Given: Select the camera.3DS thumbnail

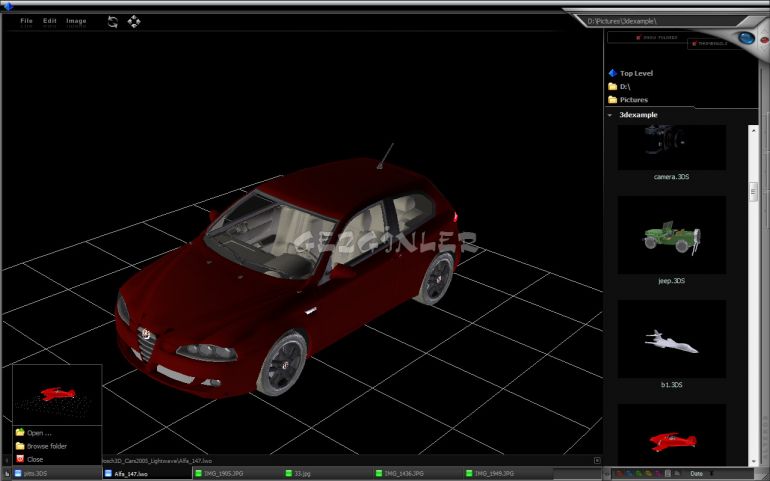Looking at the screenshot, I should [671, 147].
